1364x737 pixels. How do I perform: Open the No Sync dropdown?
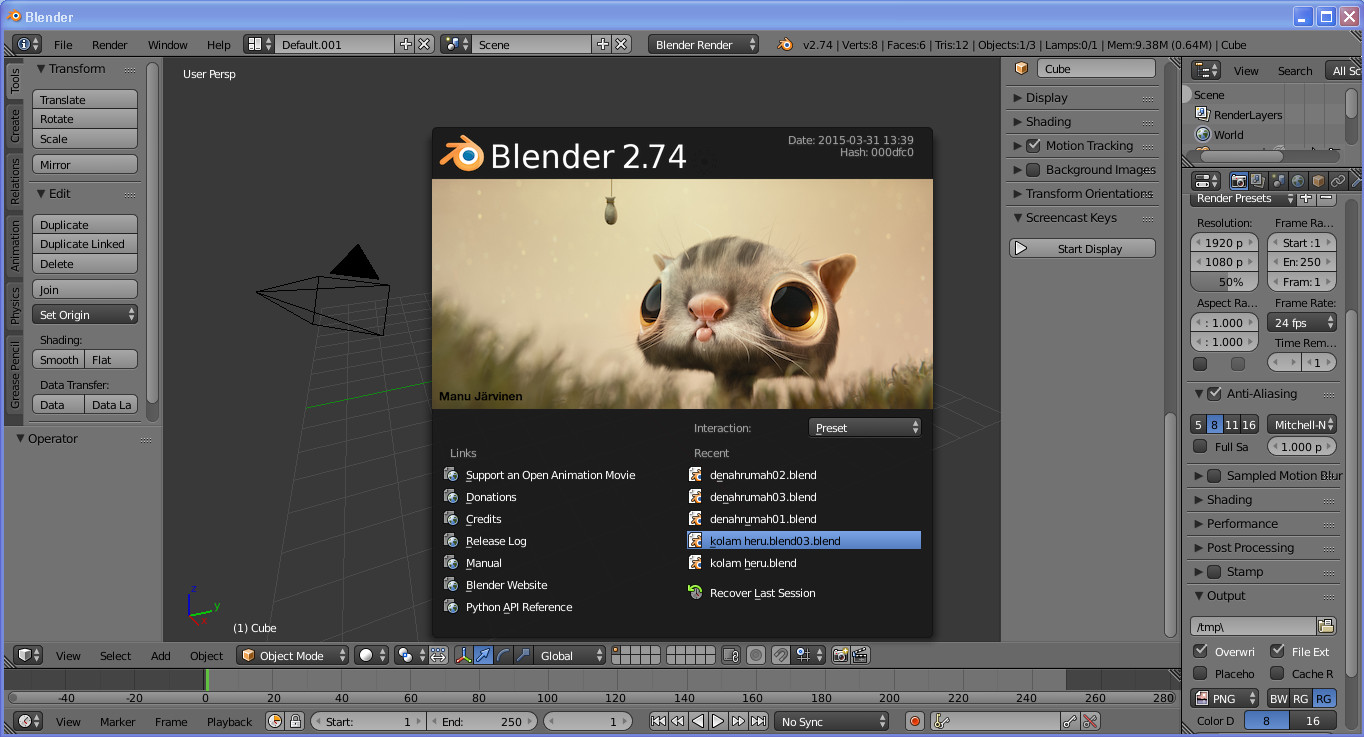click(832, 722)
